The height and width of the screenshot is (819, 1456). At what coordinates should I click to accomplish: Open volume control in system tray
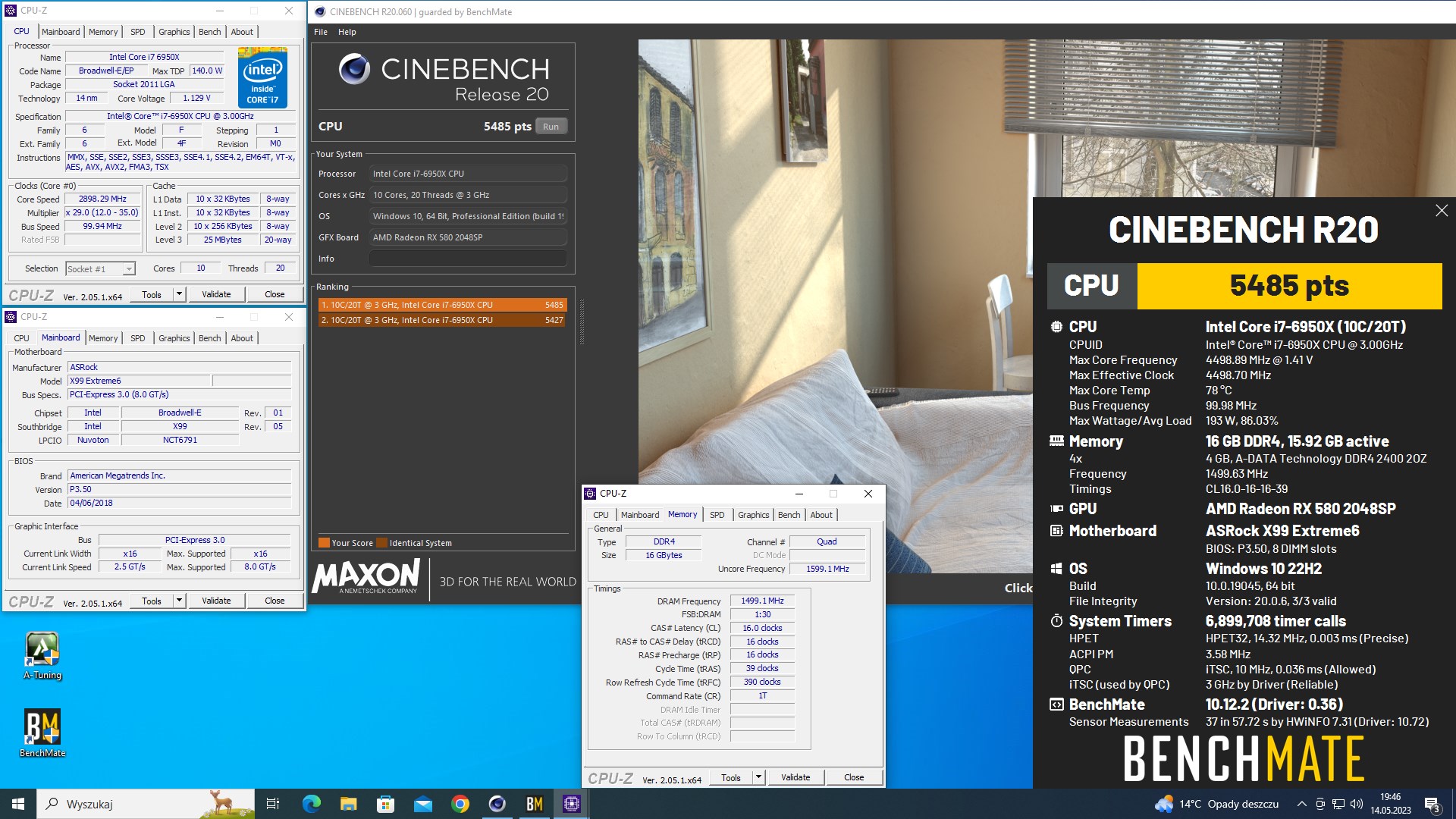tap(1357, 804)
